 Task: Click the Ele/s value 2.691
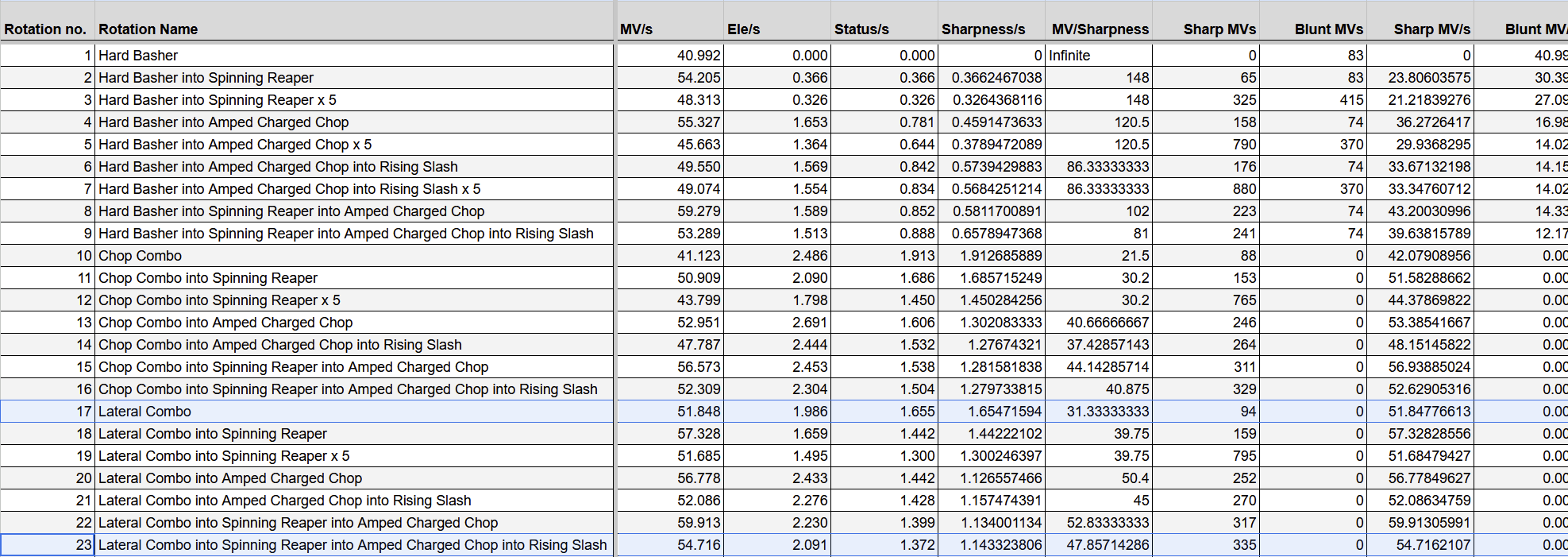point(777,323)
